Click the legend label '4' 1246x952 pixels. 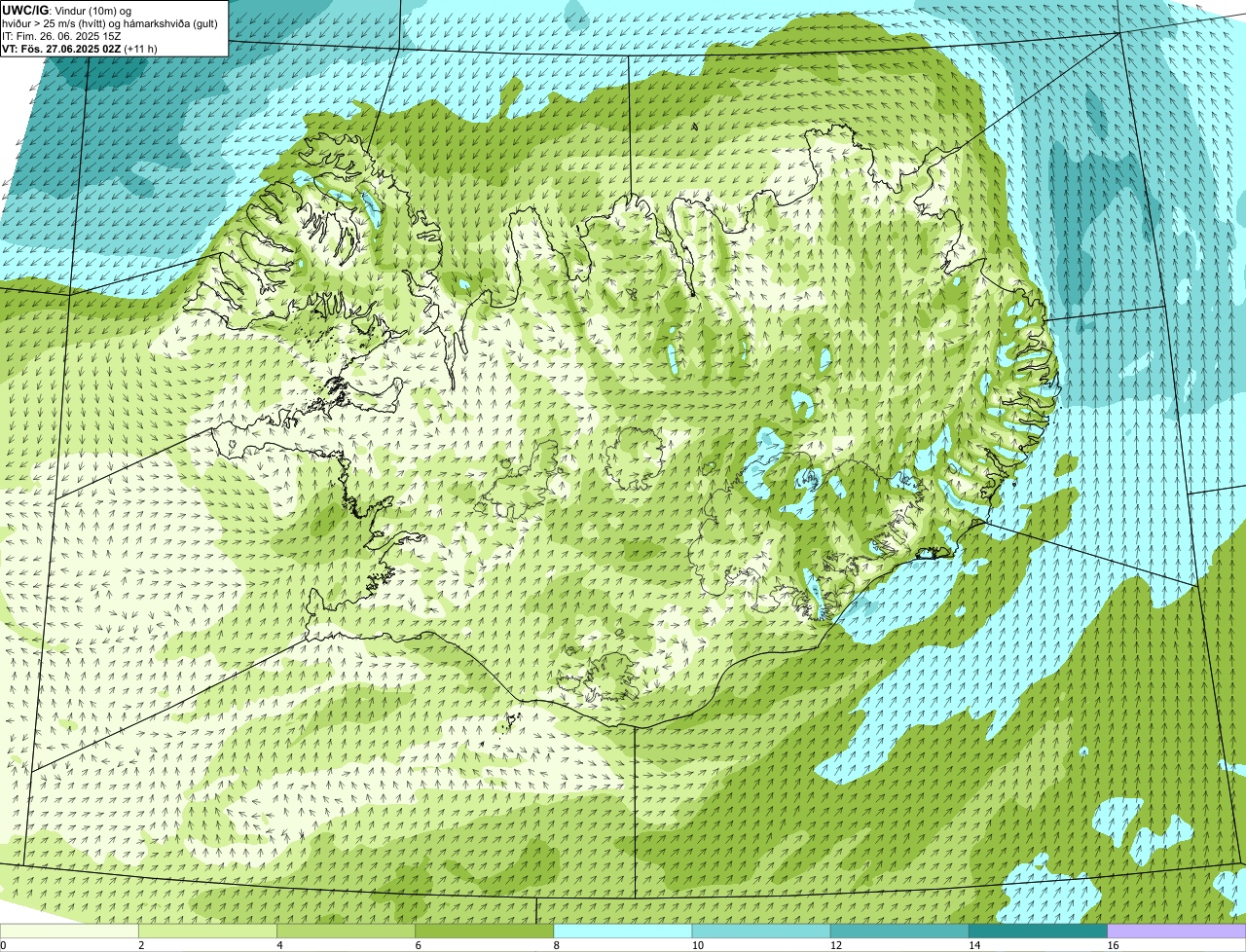coord(279,945)
